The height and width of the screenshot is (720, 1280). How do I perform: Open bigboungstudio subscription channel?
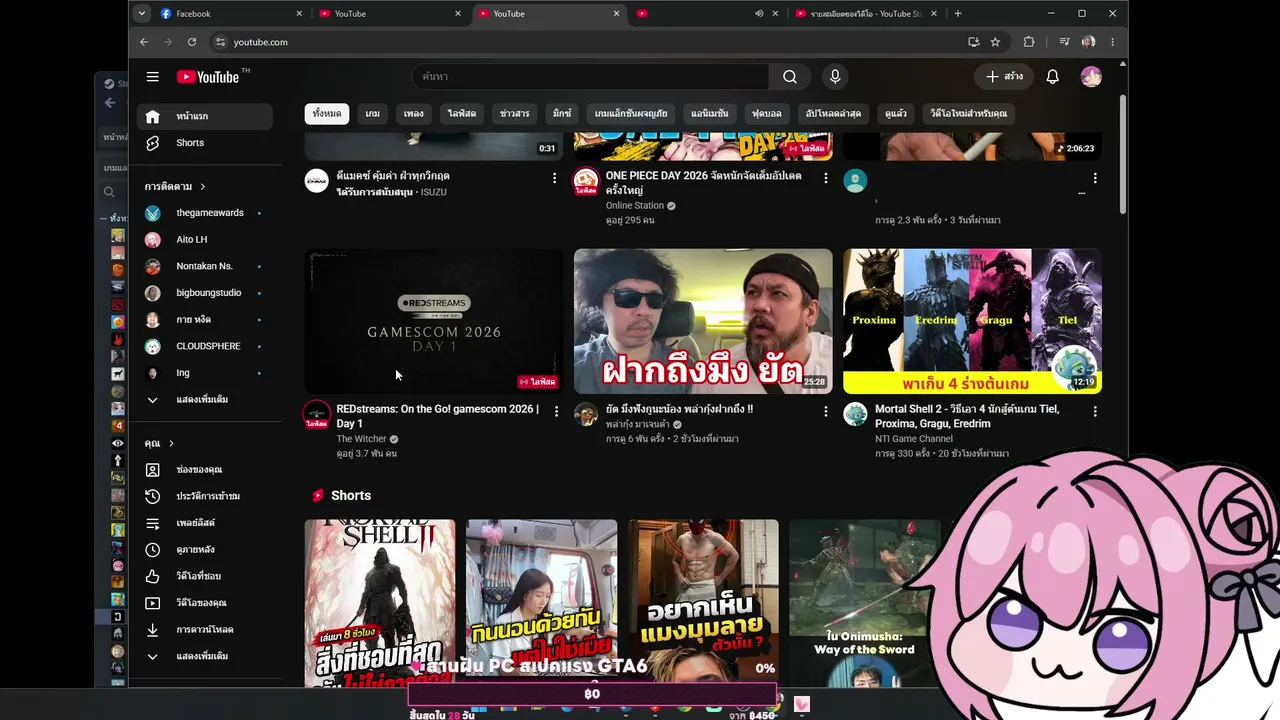click(x=204, y=293)
